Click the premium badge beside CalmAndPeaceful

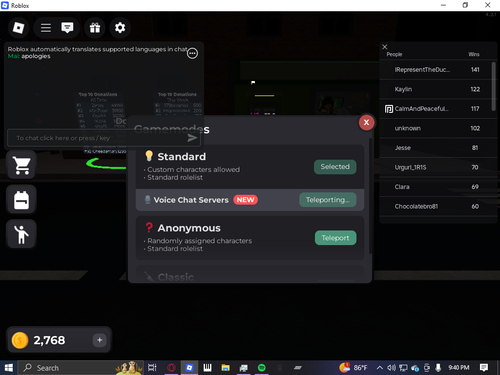click(x=389, y=109)
